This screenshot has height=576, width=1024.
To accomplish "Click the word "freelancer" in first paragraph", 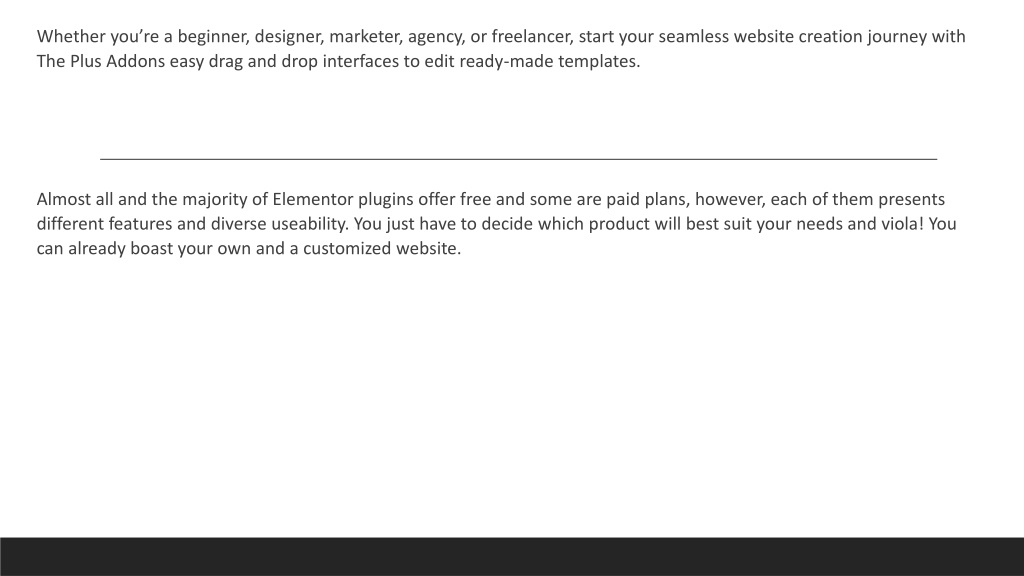I will tap(532, 37).
